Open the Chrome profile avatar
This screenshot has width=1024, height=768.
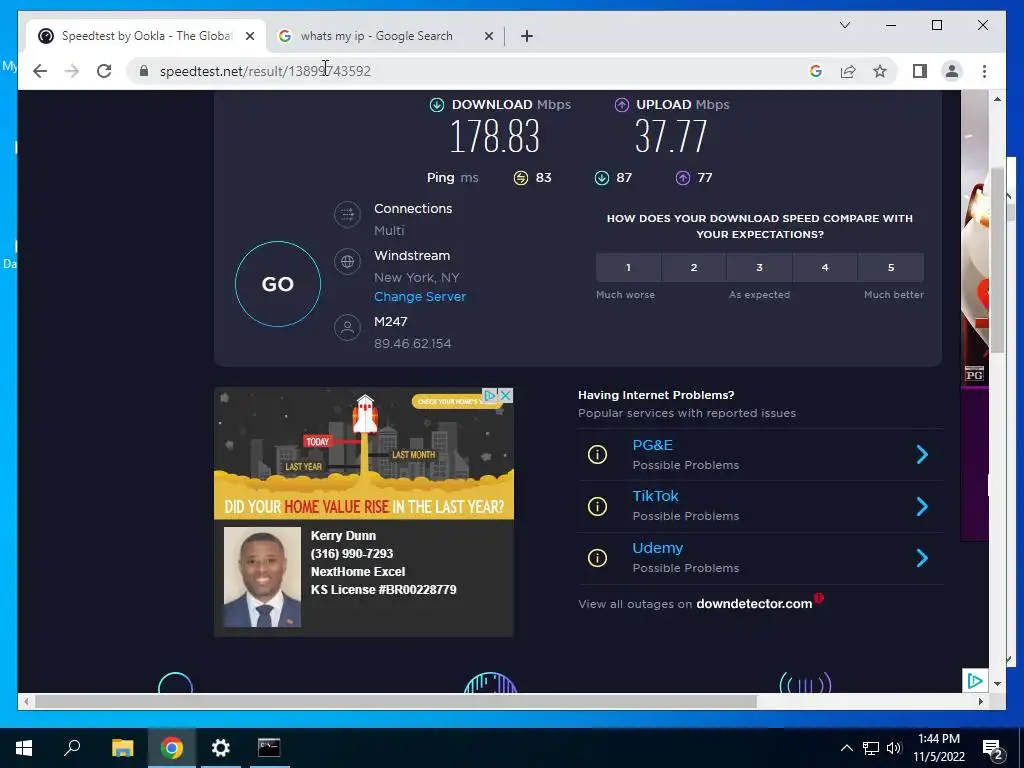pyautogui.click(x=952, y=71)
